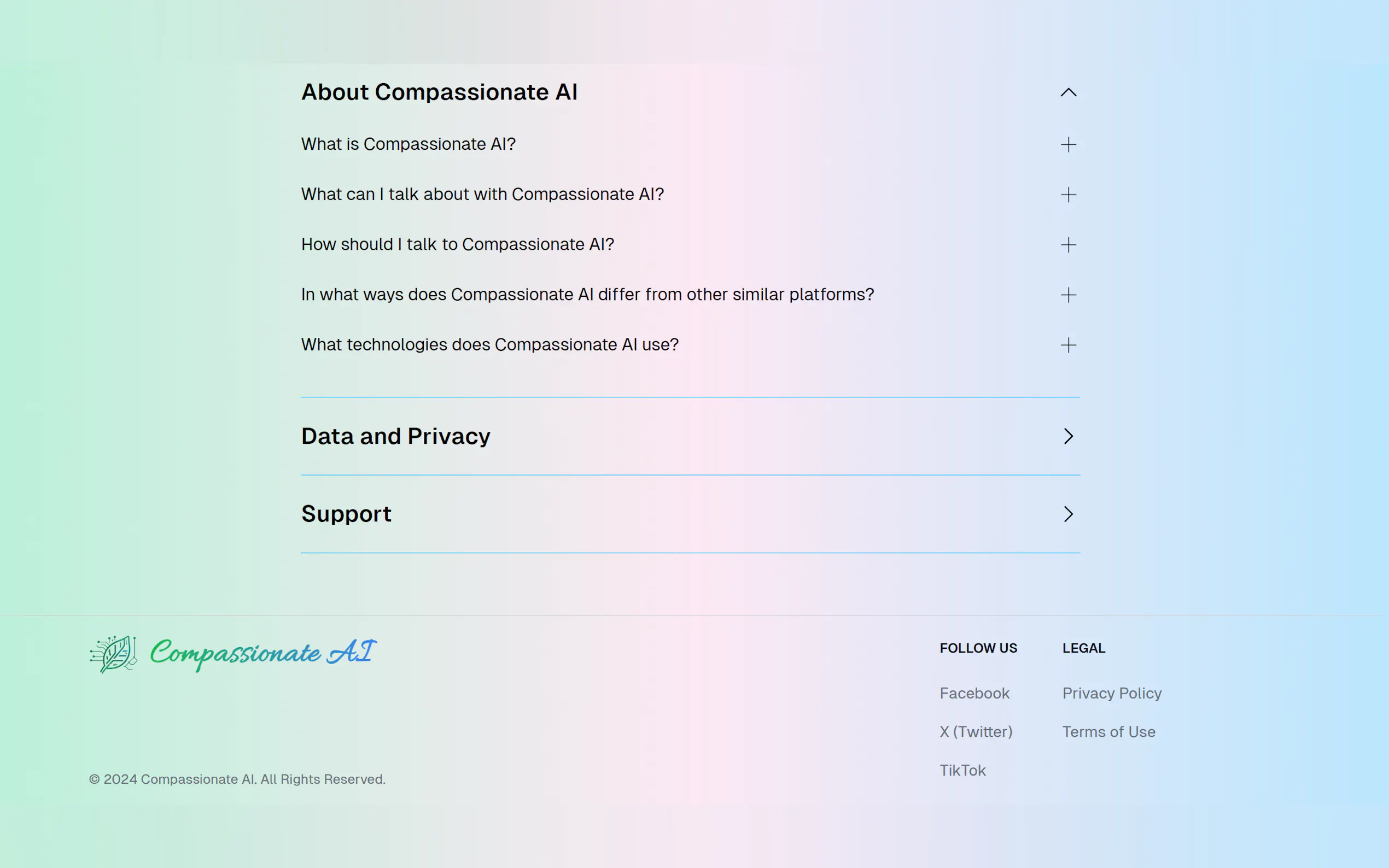The height and width of the screenshot is (868, 1389).
Task: Click the 'What is Compassionate AI?' question text
Action: pyautogui.click(x=408, y=144)
